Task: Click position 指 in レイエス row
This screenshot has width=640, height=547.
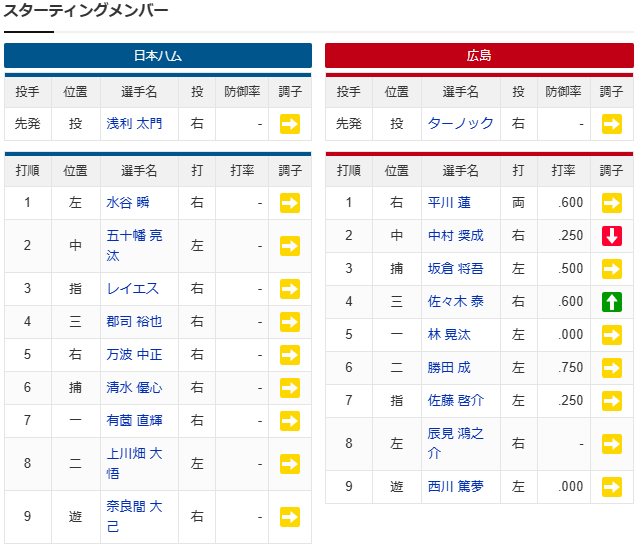Action: pyautogui.click(x=75, y=289)
